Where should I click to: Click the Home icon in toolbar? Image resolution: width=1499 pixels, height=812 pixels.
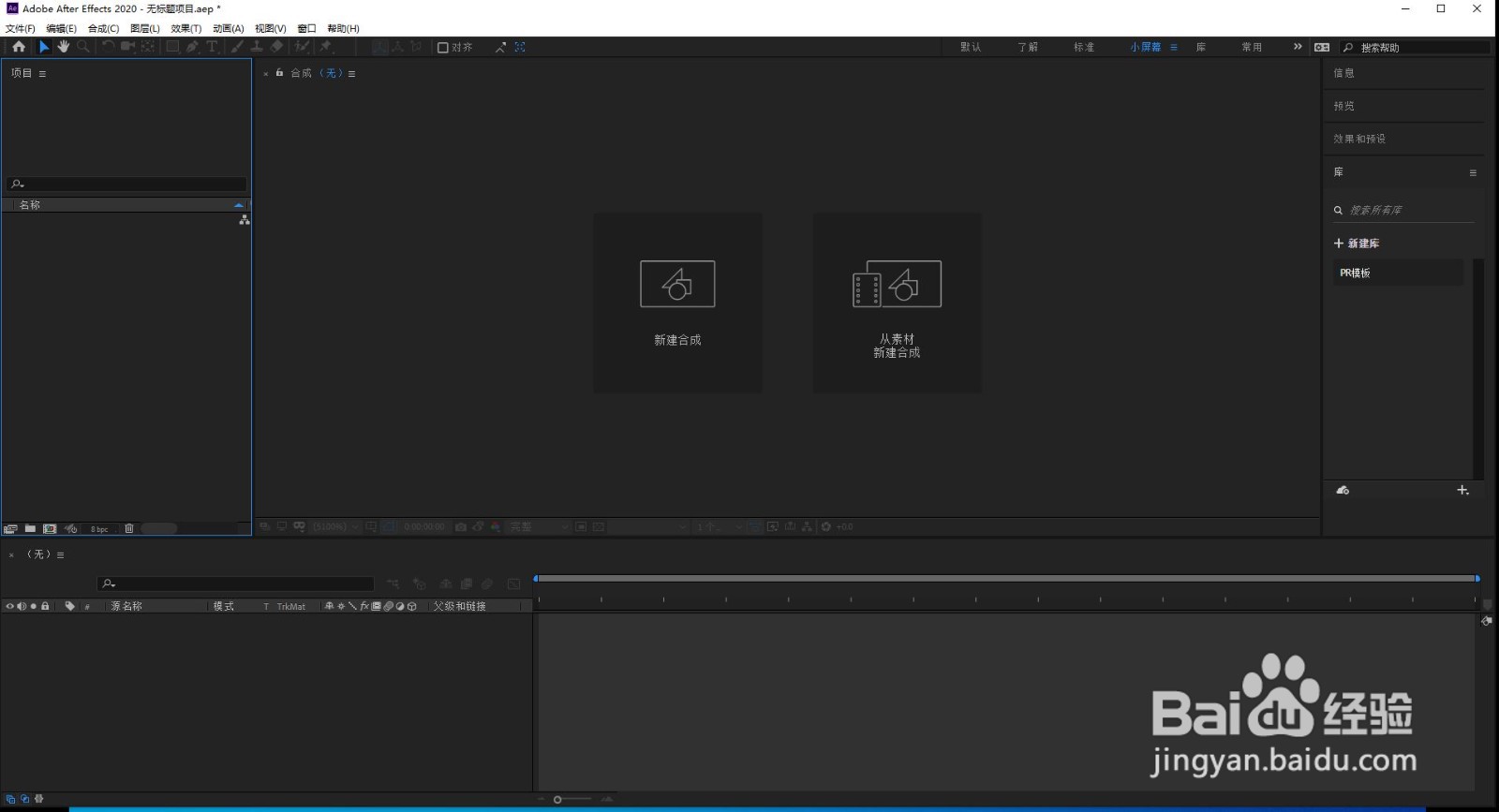(19, 46)
